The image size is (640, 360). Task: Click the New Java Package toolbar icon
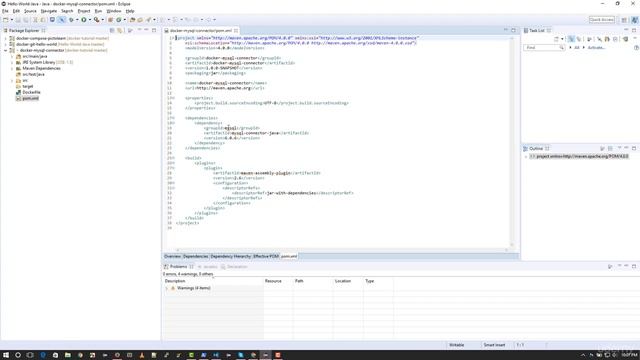111,20
